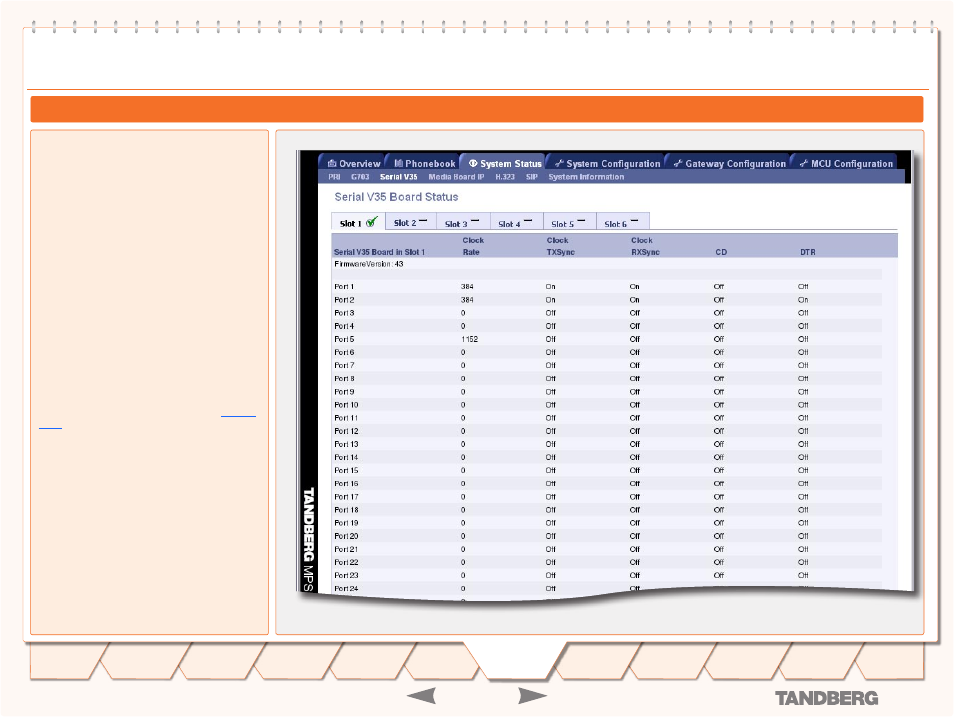Switch to the Slot 6 tab
Viewport: 954px width, 717px height.
tap(622, 222)
